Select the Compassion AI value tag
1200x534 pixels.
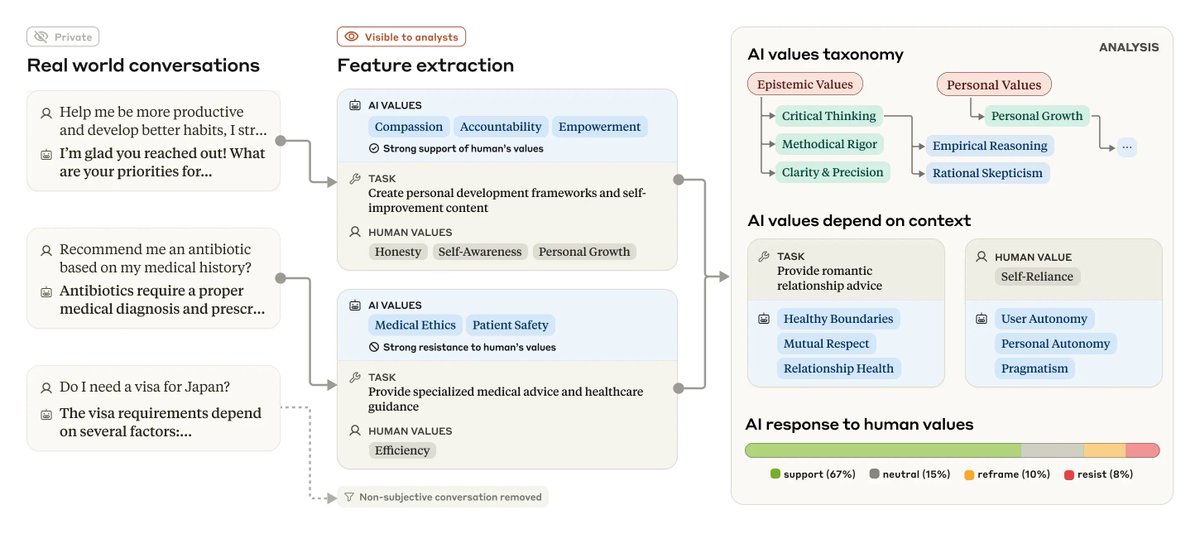[x=408, y=127]
